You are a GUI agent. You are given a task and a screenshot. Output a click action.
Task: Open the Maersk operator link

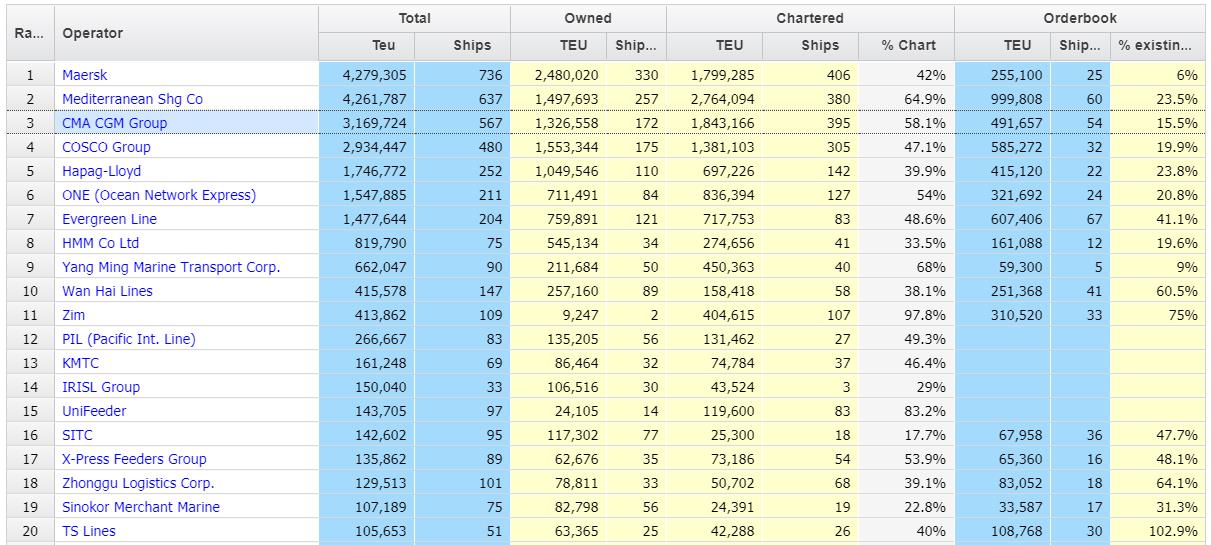(x=84, y=75)
